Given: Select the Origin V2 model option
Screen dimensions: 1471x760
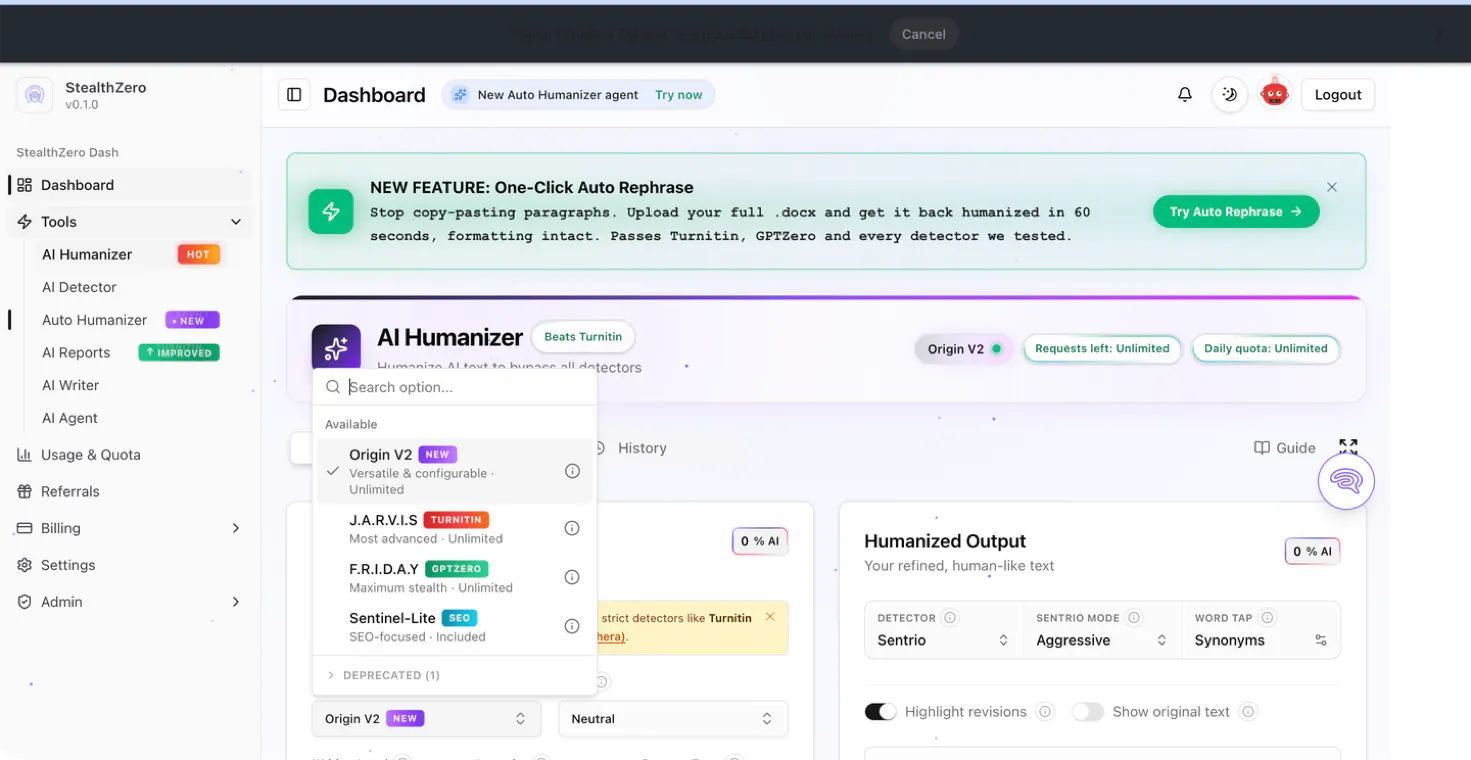Looking at the screenshot, I should (455, 471).
